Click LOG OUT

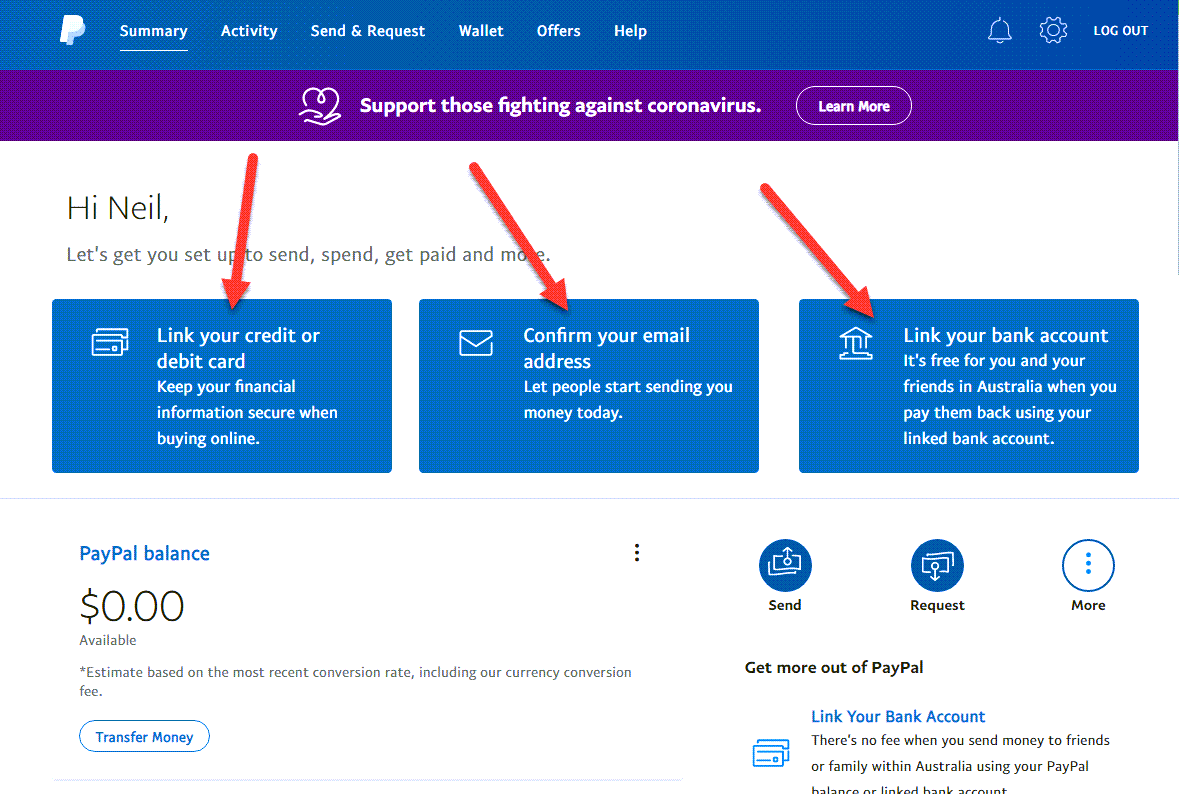pos(1120,31)
